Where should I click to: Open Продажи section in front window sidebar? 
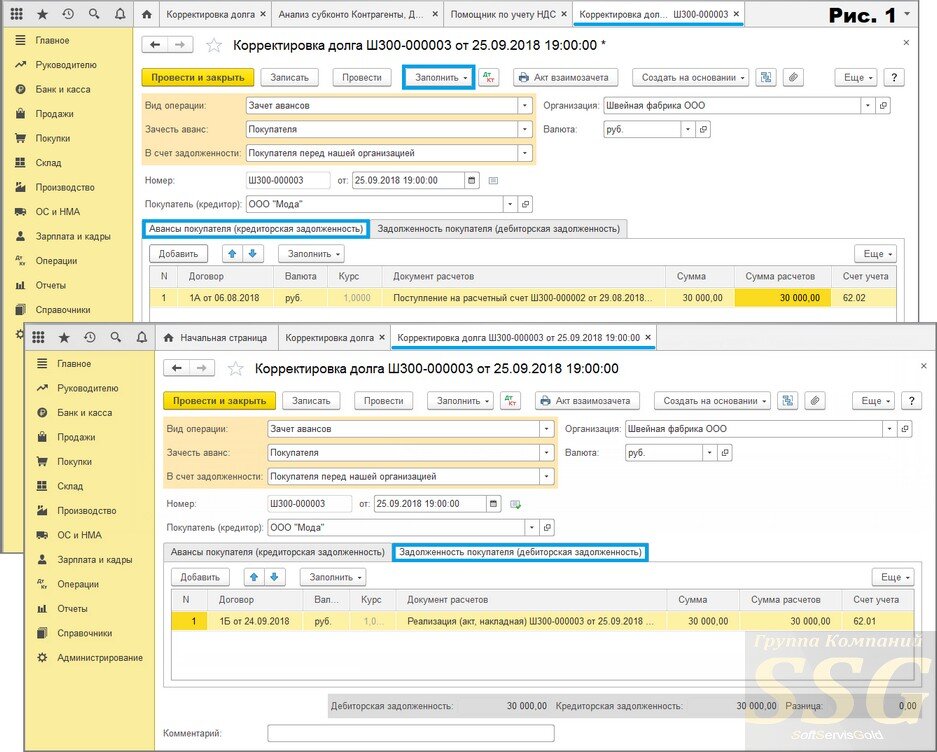(x=76, y=437)
